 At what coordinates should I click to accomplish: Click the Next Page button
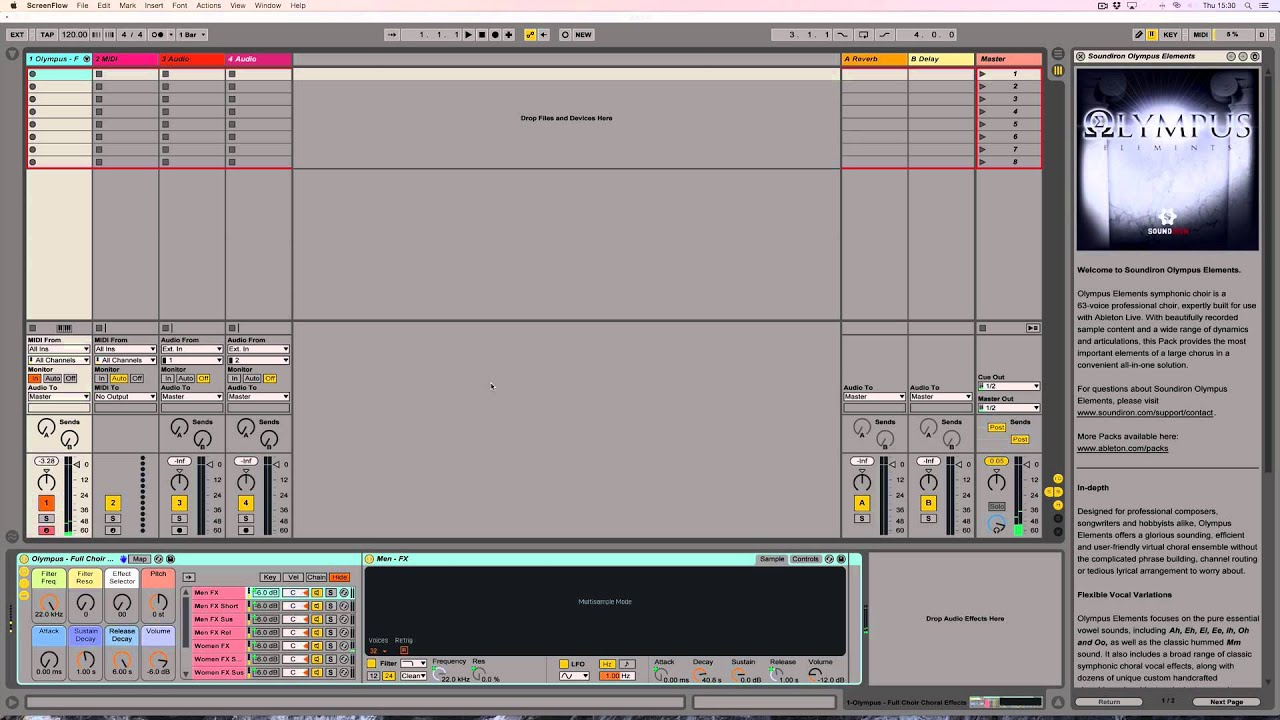(1227, 702)
